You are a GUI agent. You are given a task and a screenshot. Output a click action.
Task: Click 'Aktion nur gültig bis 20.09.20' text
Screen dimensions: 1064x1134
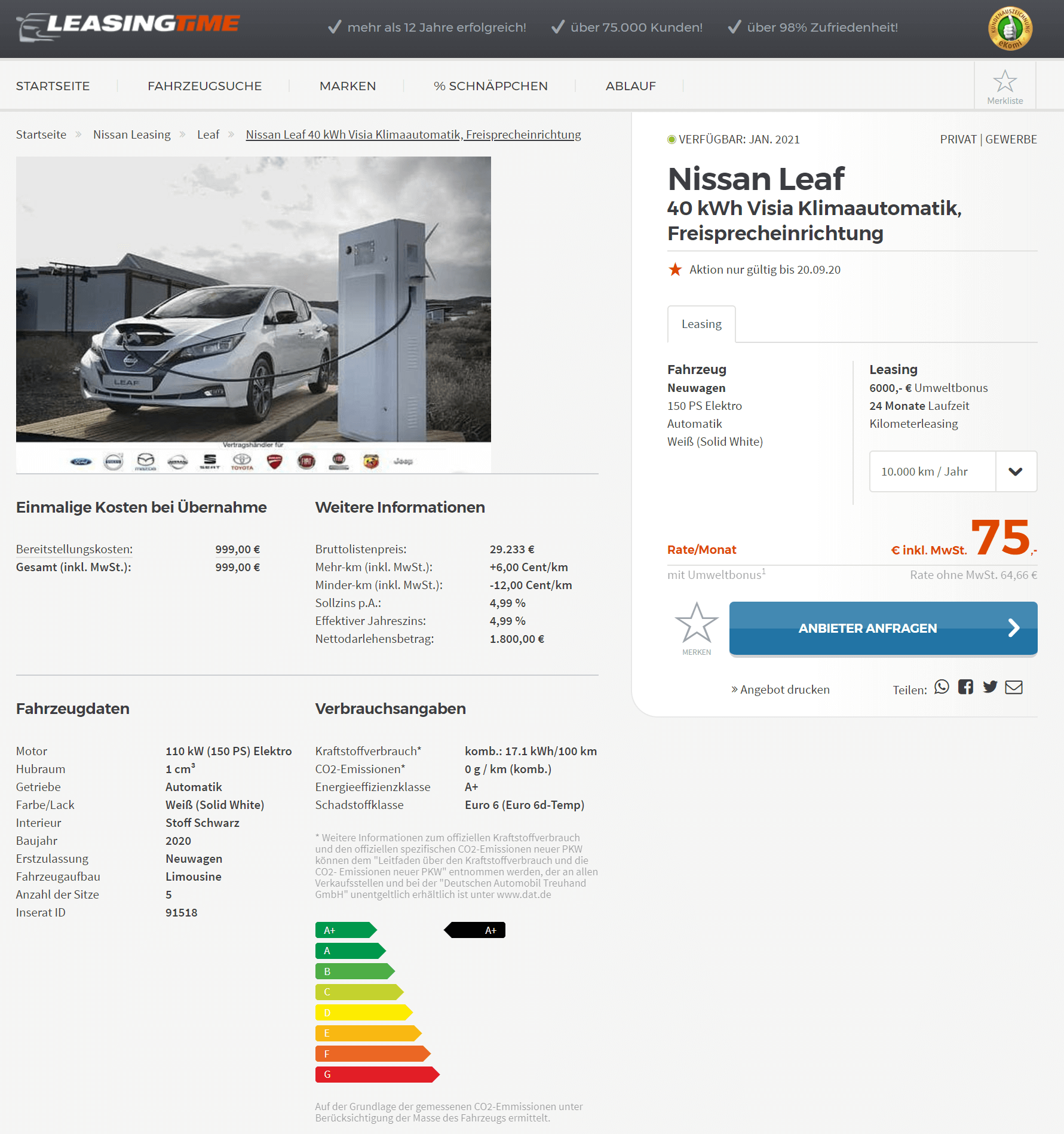coord(765,269)
